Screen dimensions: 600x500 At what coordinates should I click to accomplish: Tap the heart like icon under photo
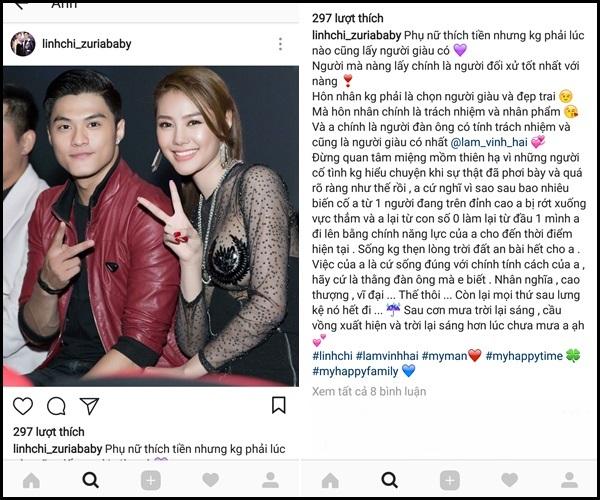23,406
